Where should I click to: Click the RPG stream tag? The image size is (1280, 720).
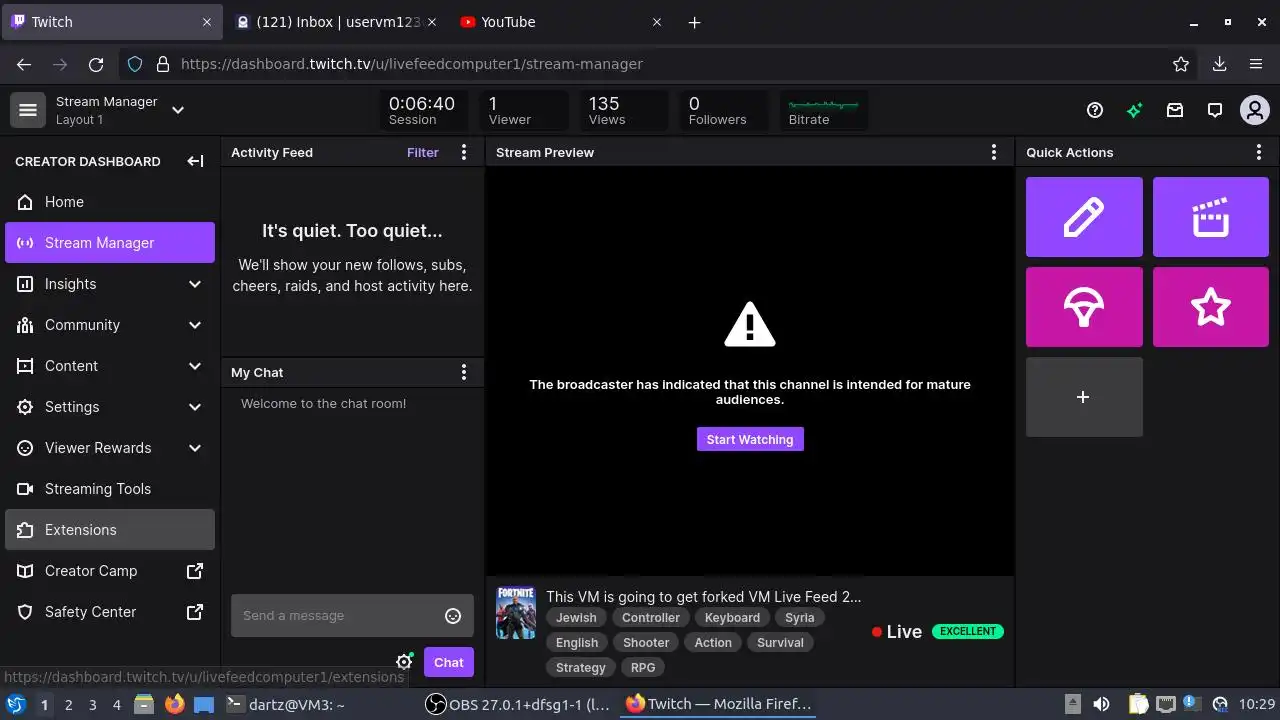point(643,668)
